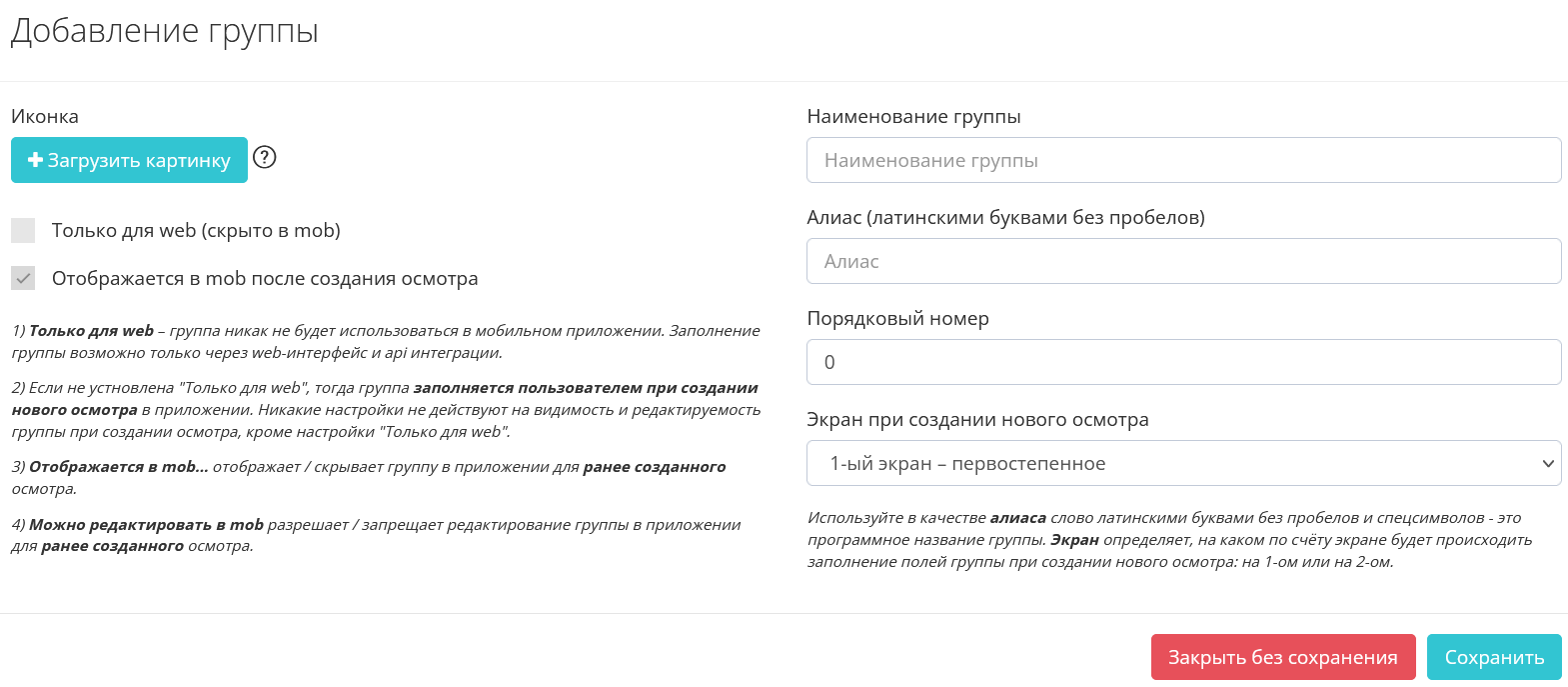Click into the "Алиас" text field

[1183, 261]
